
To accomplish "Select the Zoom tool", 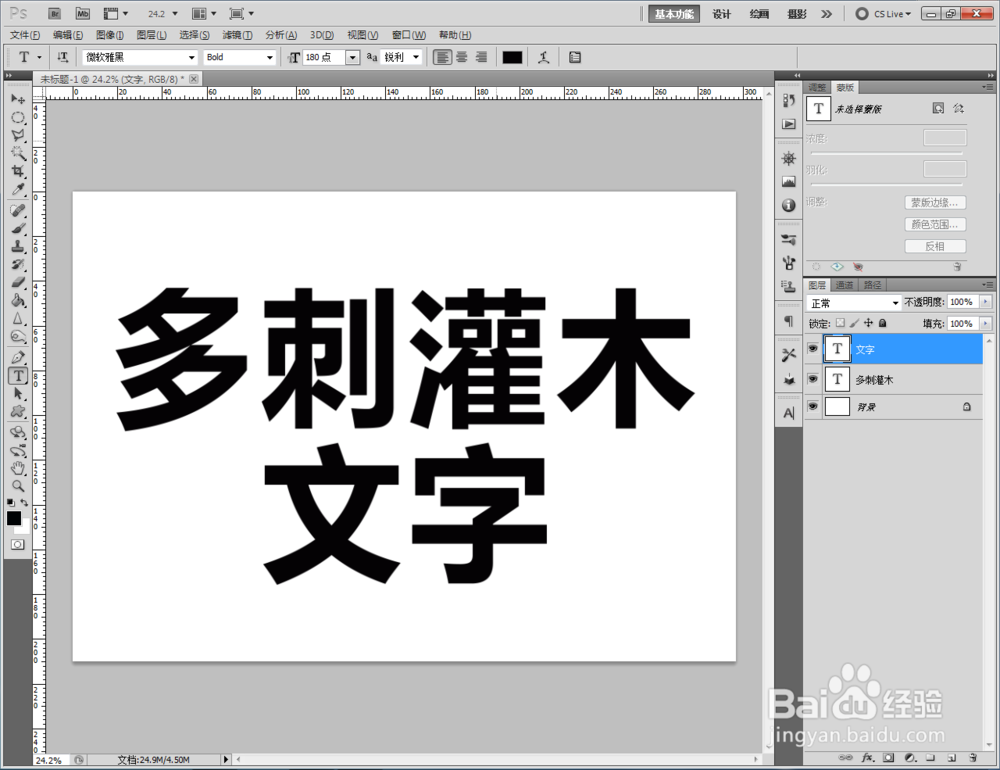I will [x=18, y=486].
